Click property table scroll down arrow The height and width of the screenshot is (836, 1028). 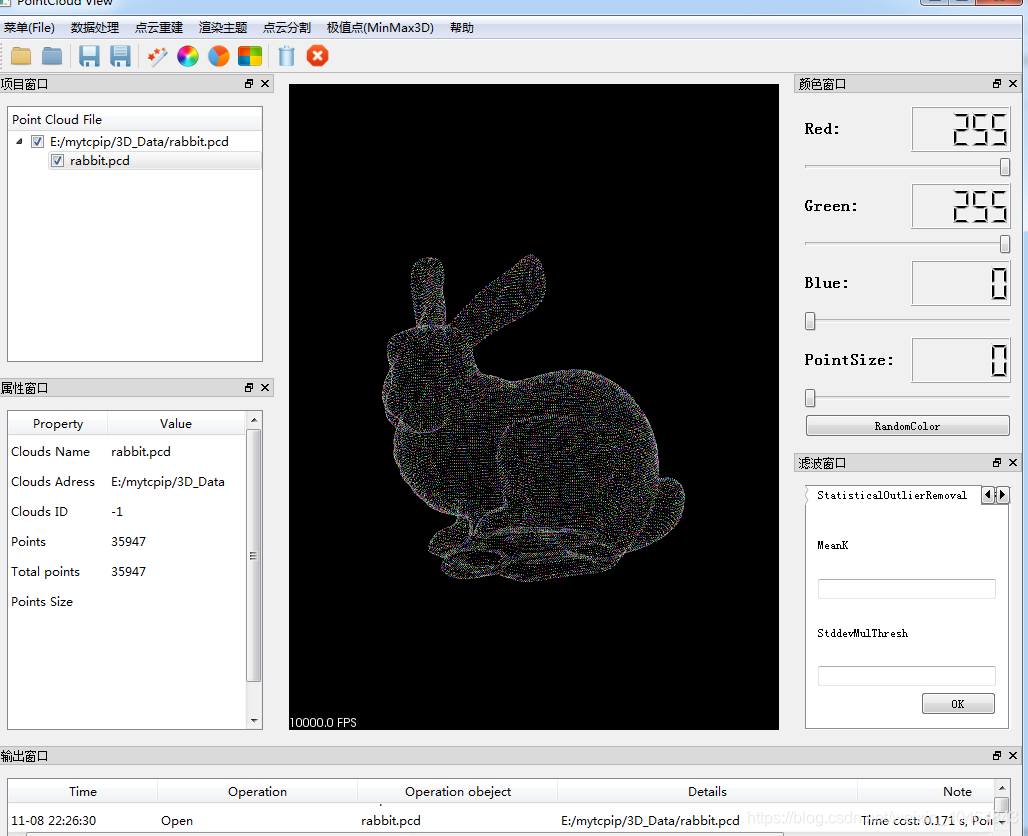tap(254, 721)
